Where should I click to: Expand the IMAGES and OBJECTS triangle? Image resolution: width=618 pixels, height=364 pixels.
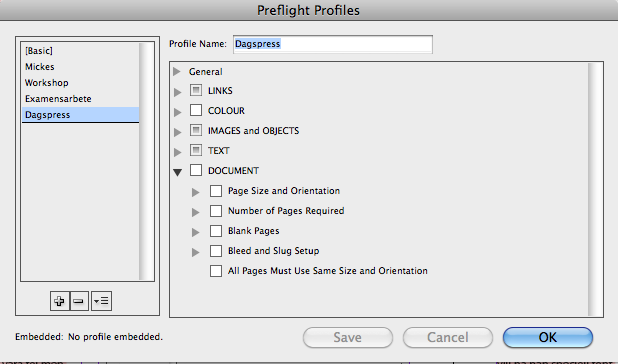[177, 132]
